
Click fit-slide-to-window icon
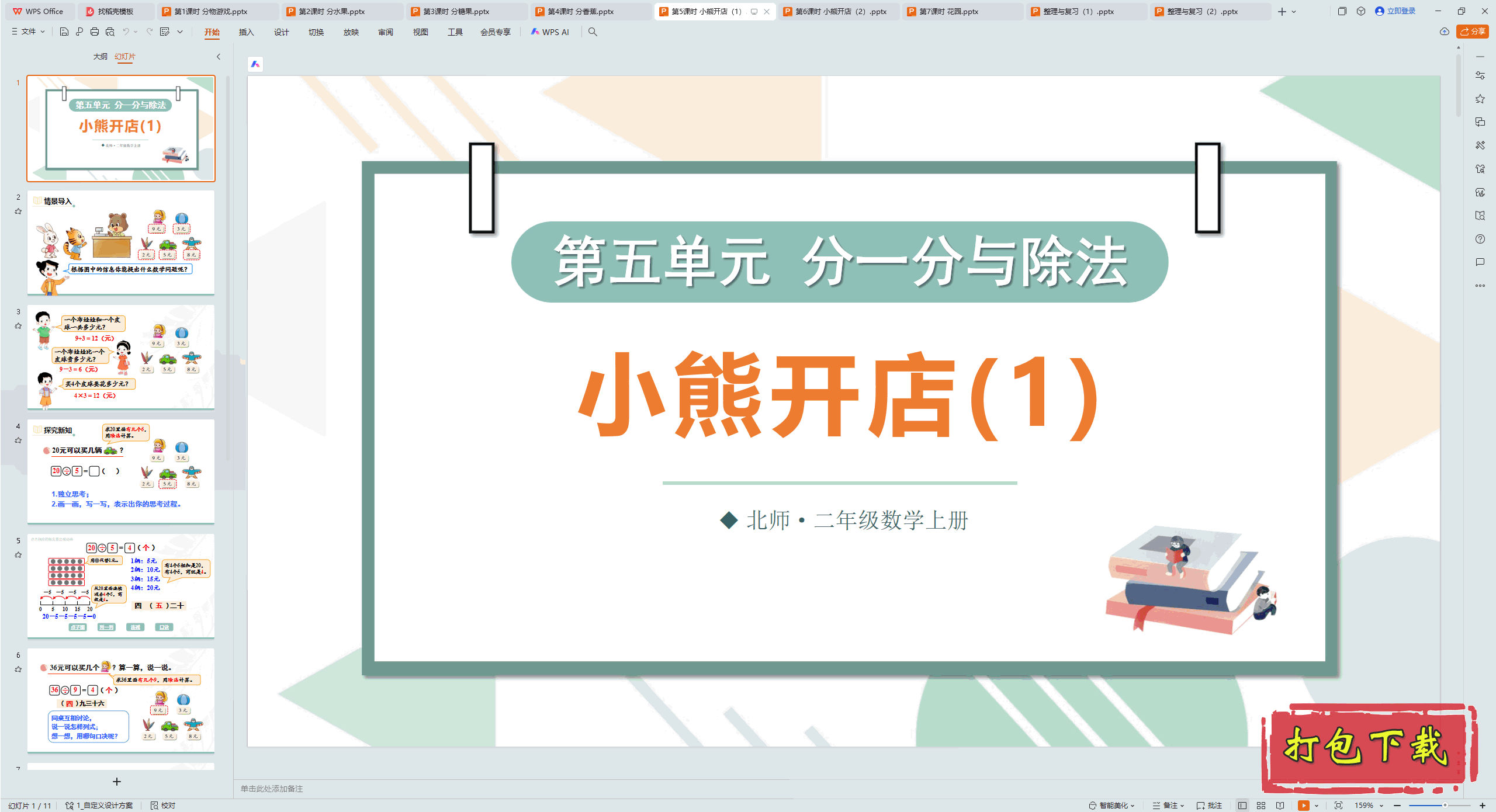tap(1338, 805)
